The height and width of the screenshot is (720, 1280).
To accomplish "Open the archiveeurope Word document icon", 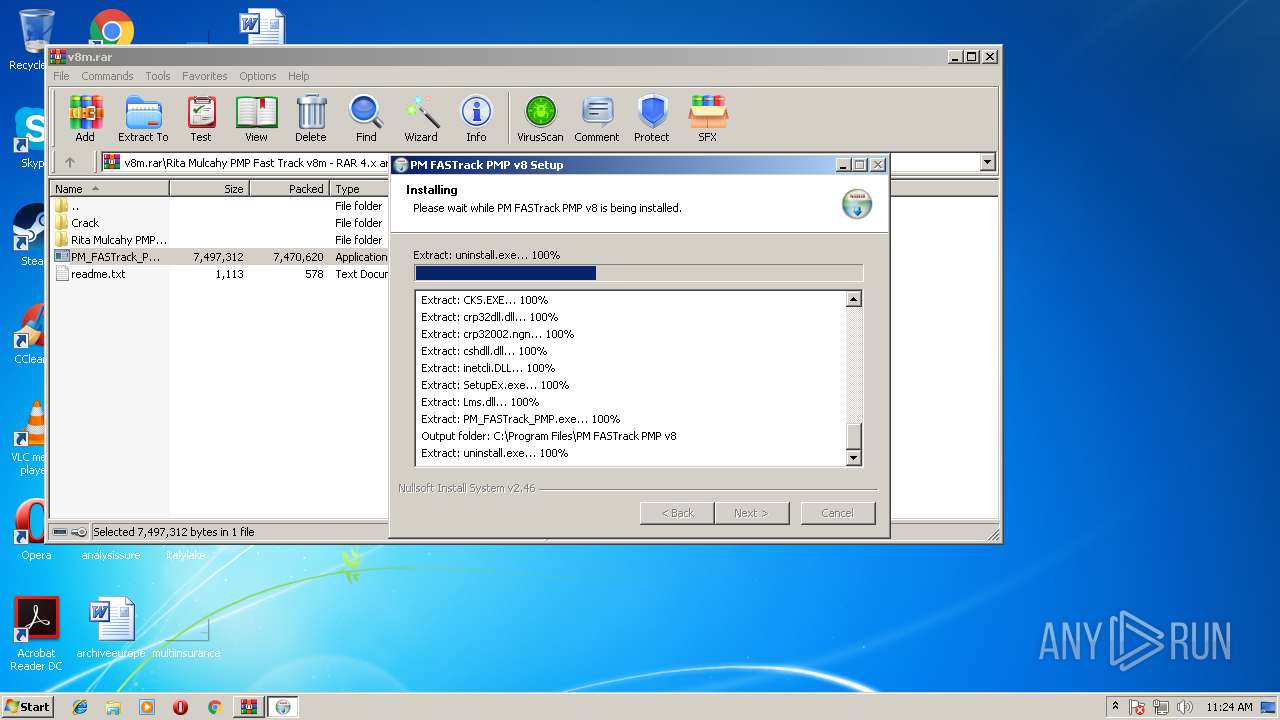I will [x=111, y=628].
